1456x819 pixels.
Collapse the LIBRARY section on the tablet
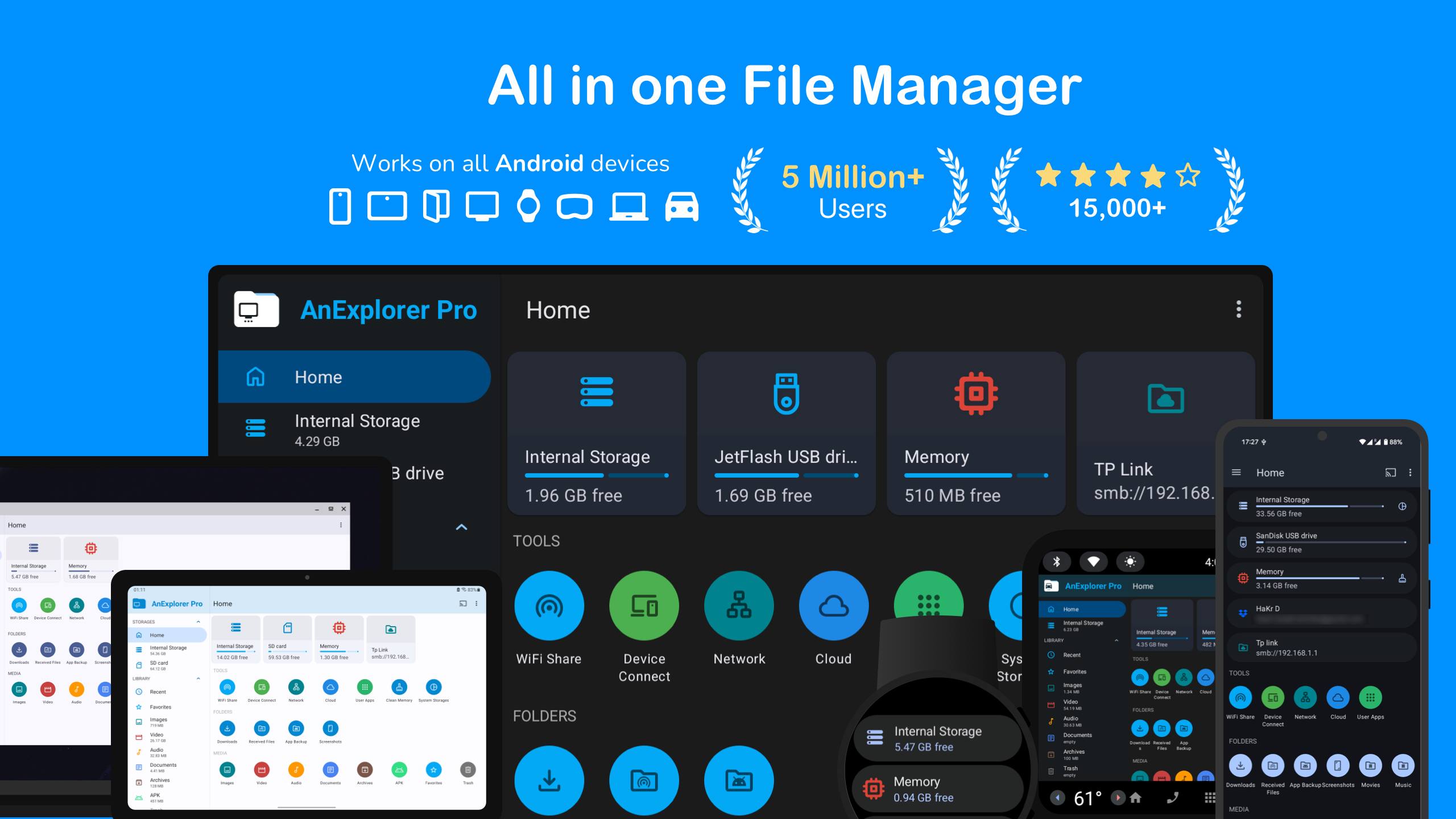[x=198, y=679]
